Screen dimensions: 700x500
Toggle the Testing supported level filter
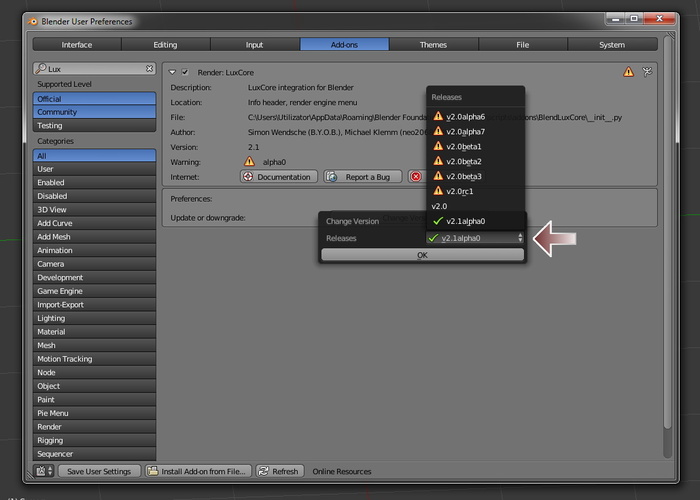[94, 126]
